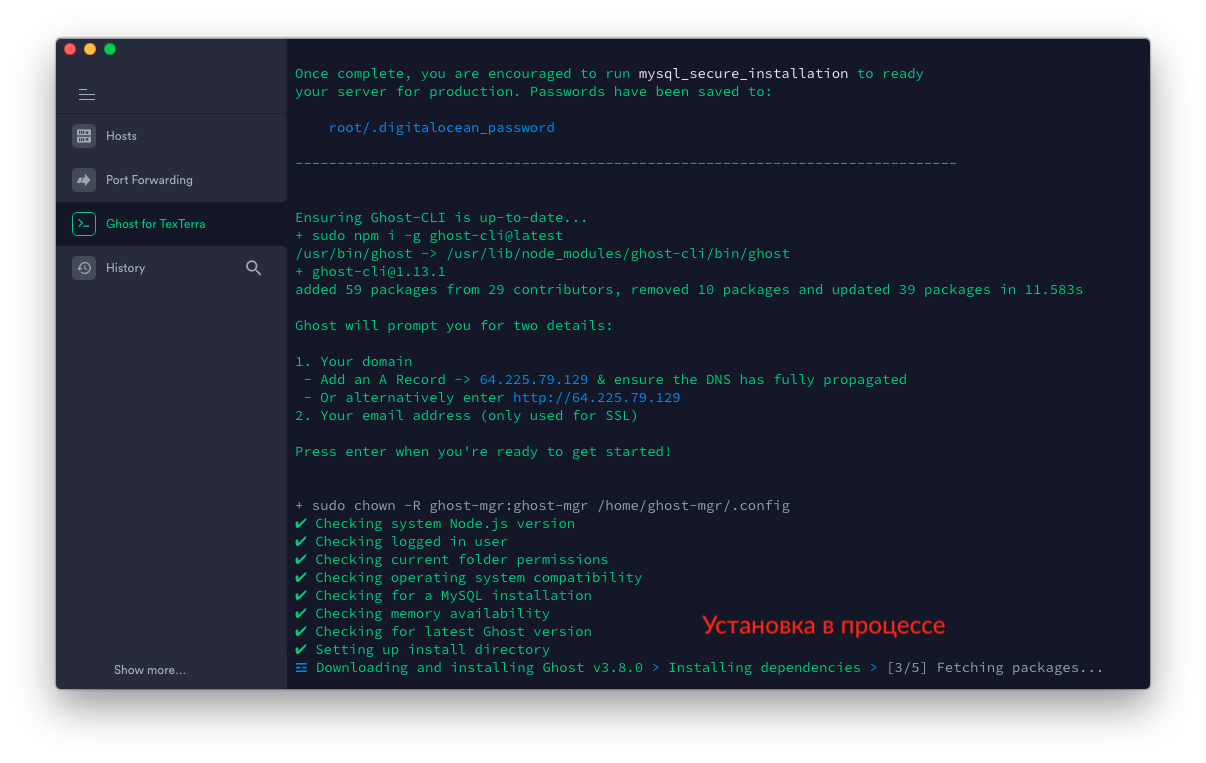Click the root/.digitalocean_password path
Image resolution: width=1206 pixels, height=763 pixels.
click(x=441, y=128)
